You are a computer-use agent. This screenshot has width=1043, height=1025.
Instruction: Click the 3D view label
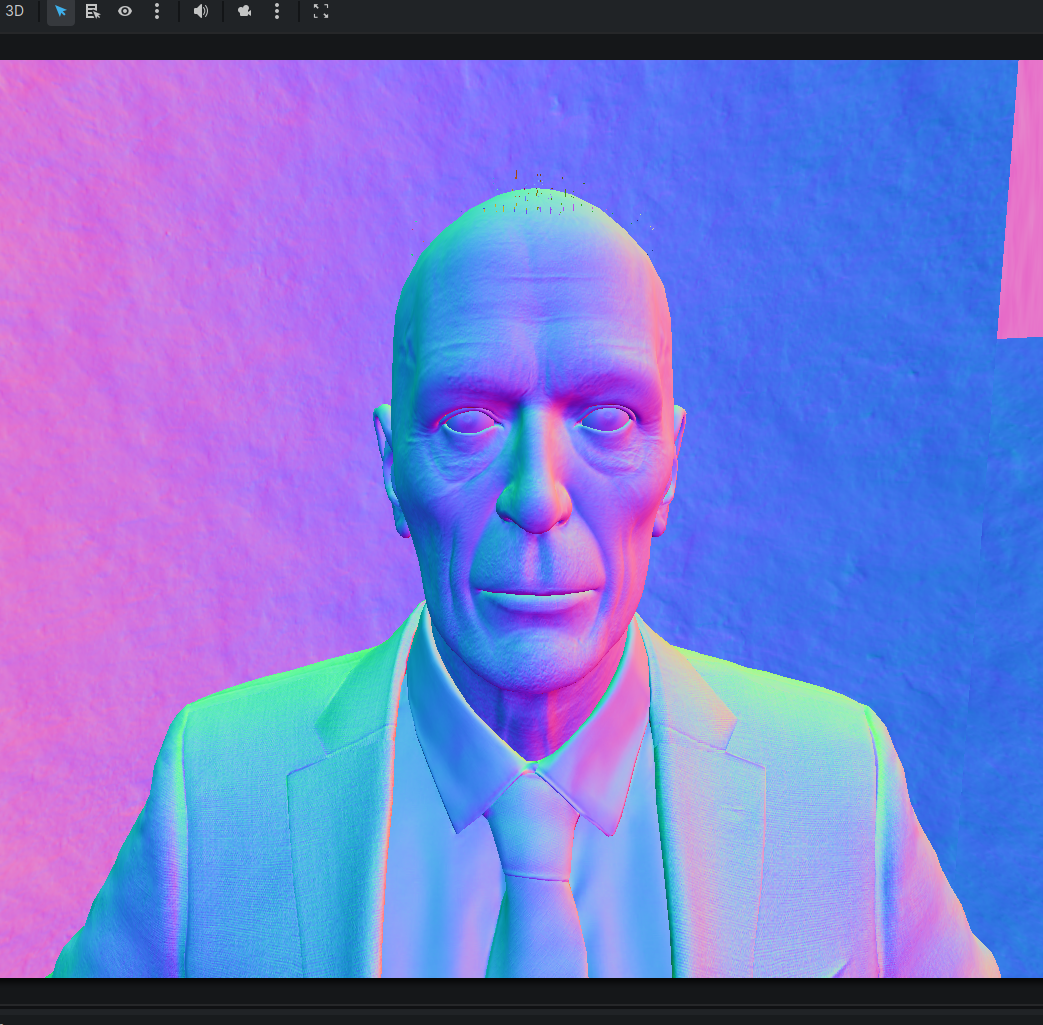pyautogui.click(x=14, y=11)
